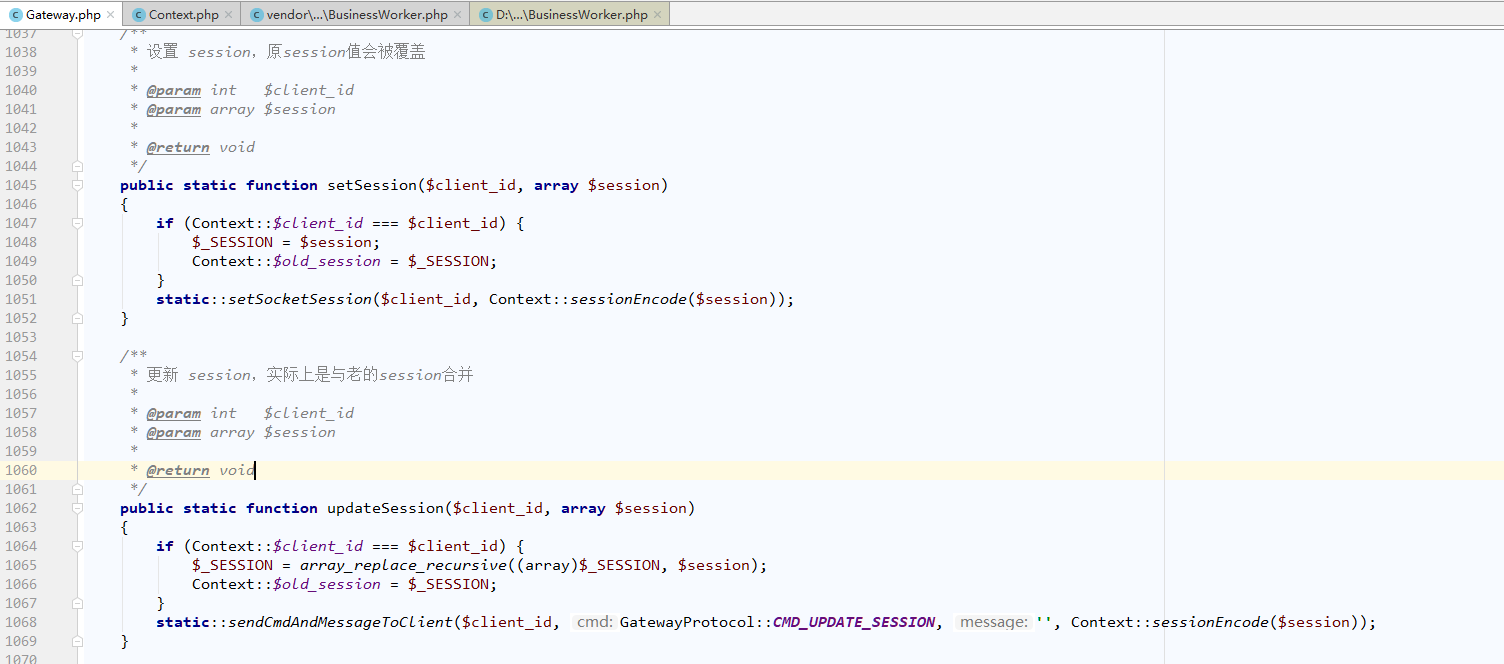
Task: Click the setSession function name
Action: [x=372, y=185]
